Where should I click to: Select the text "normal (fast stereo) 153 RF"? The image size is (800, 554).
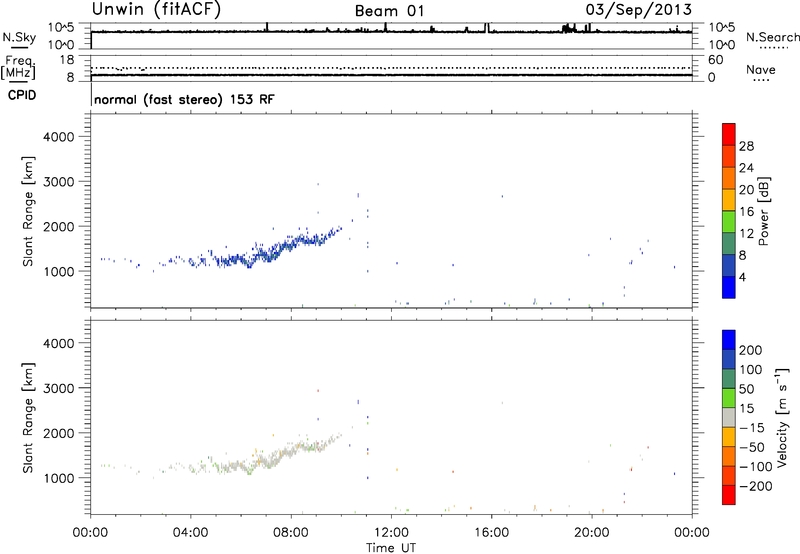(184, 99)
